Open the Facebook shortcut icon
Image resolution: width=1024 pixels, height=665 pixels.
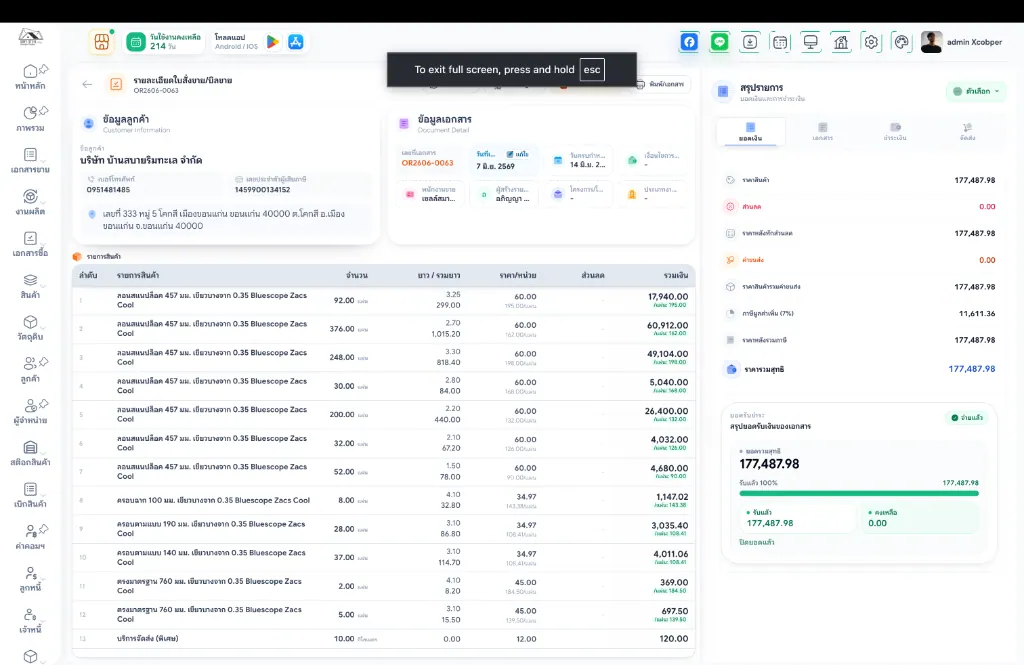click(689, 42)
